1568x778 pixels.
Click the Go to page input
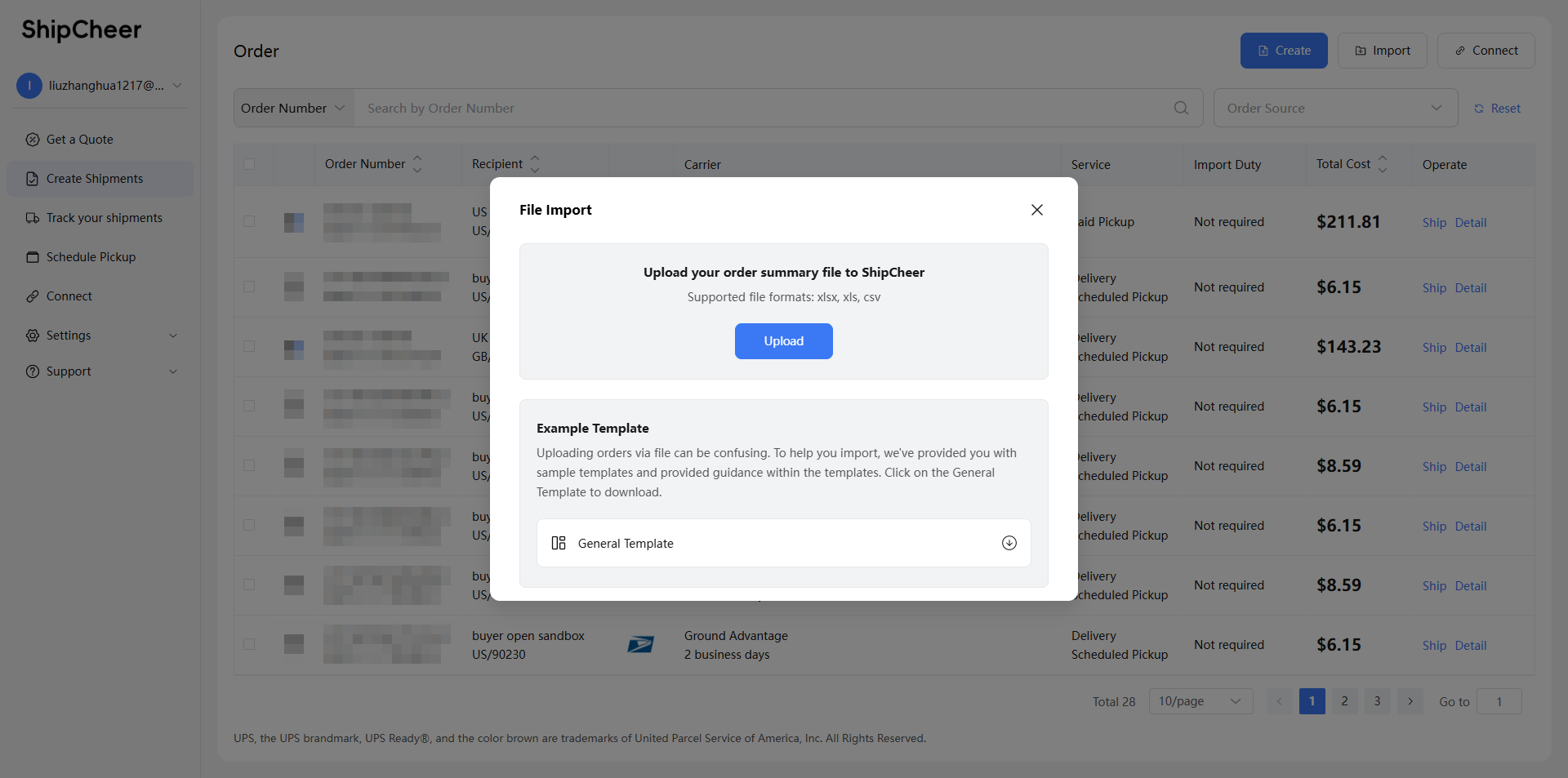click(1499, 701)
